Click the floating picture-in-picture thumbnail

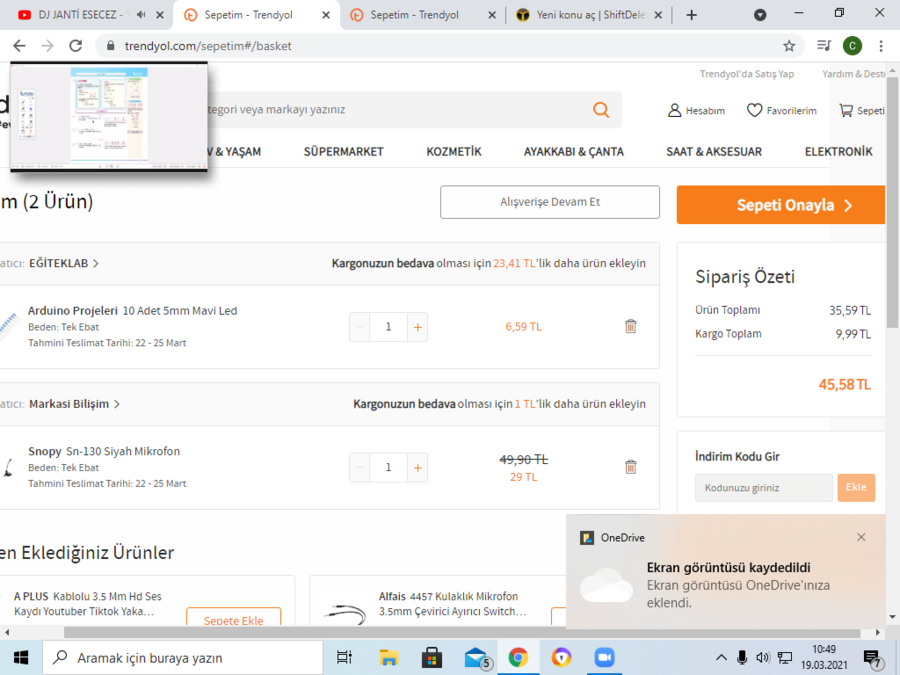(108, 117)
